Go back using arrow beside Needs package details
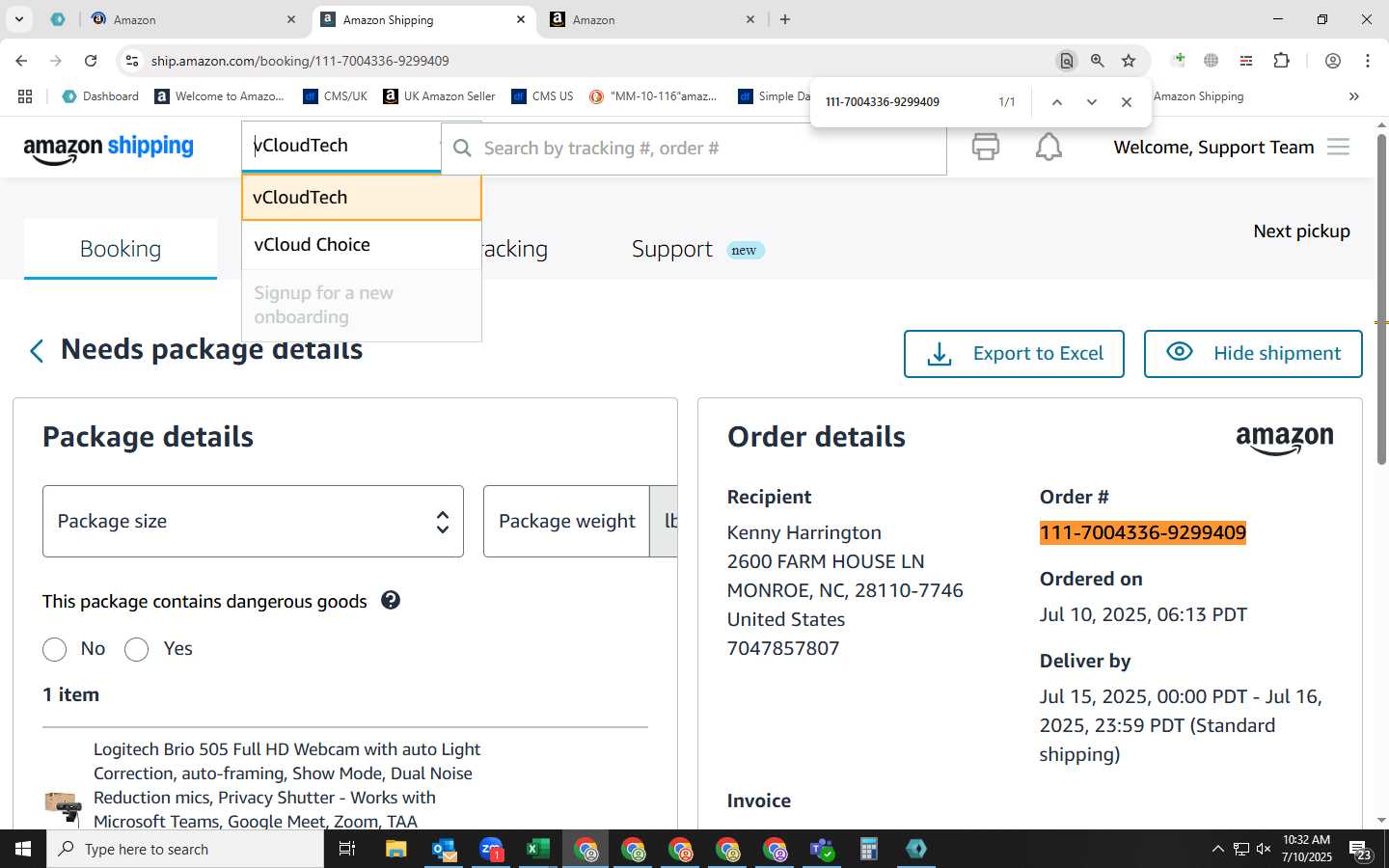 point(37,351)
